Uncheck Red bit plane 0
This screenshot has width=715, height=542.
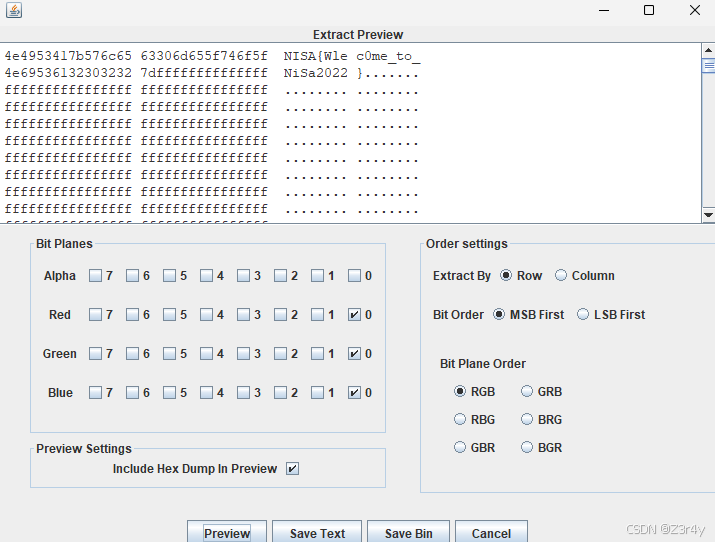(x=354, y=315)
